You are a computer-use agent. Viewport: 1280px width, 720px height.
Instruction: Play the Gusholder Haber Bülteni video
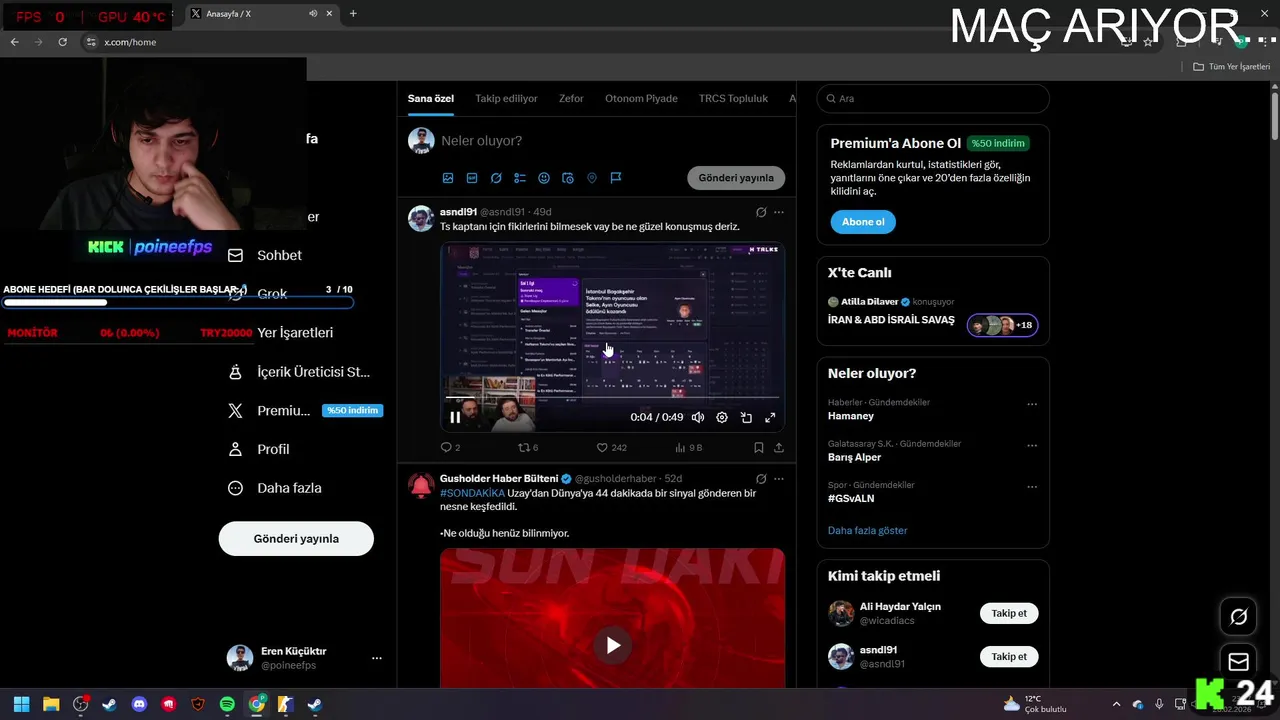click(x=613, y=645)
